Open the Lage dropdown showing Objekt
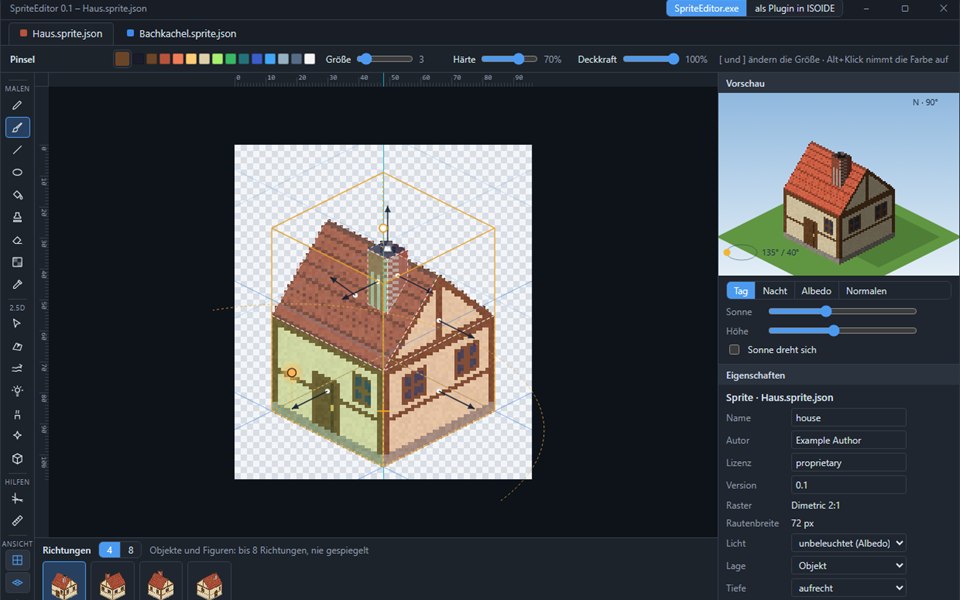Image resolution: width=960 pixels, height=600 pixels. [x=849, y=566]
